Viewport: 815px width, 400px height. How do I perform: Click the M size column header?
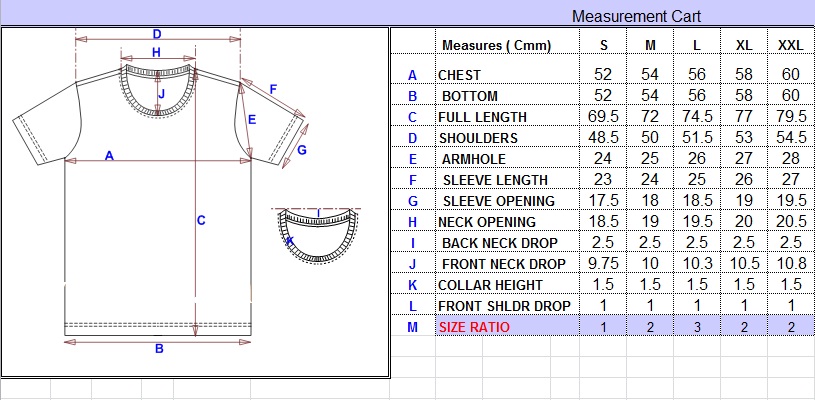(650, 46)
